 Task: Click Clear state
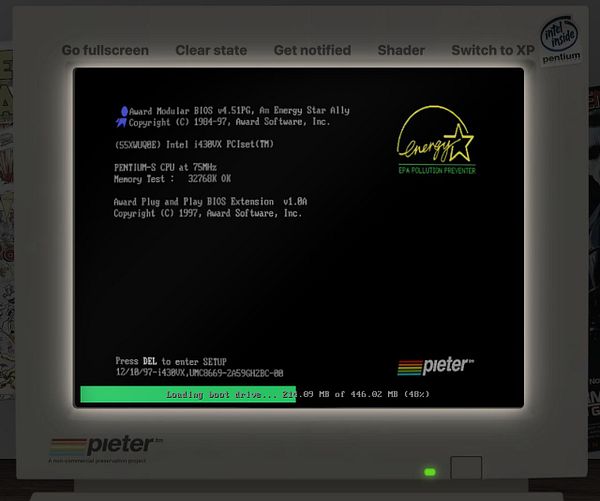click(211, 50)
